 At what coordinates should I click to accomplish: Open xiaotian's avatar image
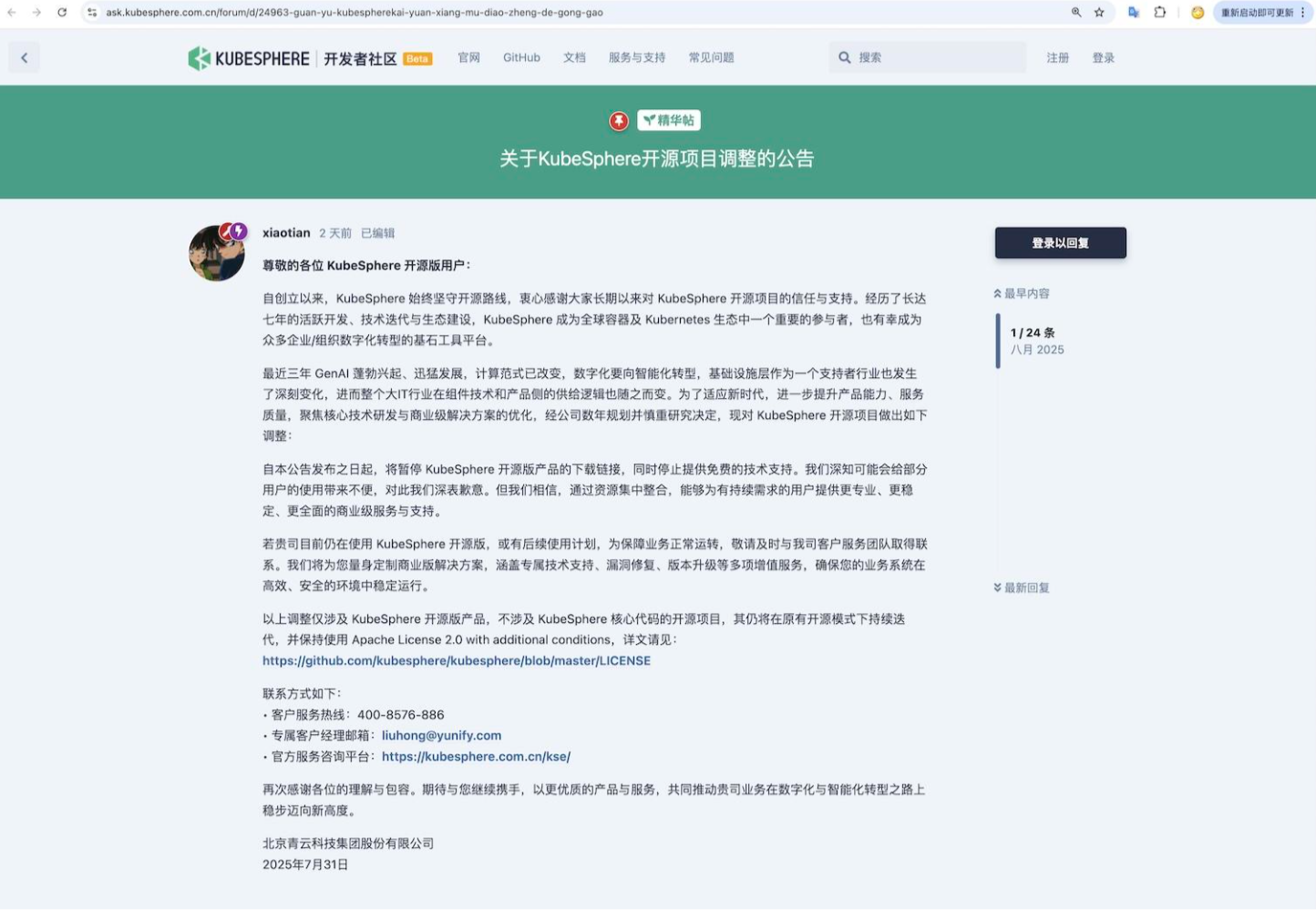217,253
